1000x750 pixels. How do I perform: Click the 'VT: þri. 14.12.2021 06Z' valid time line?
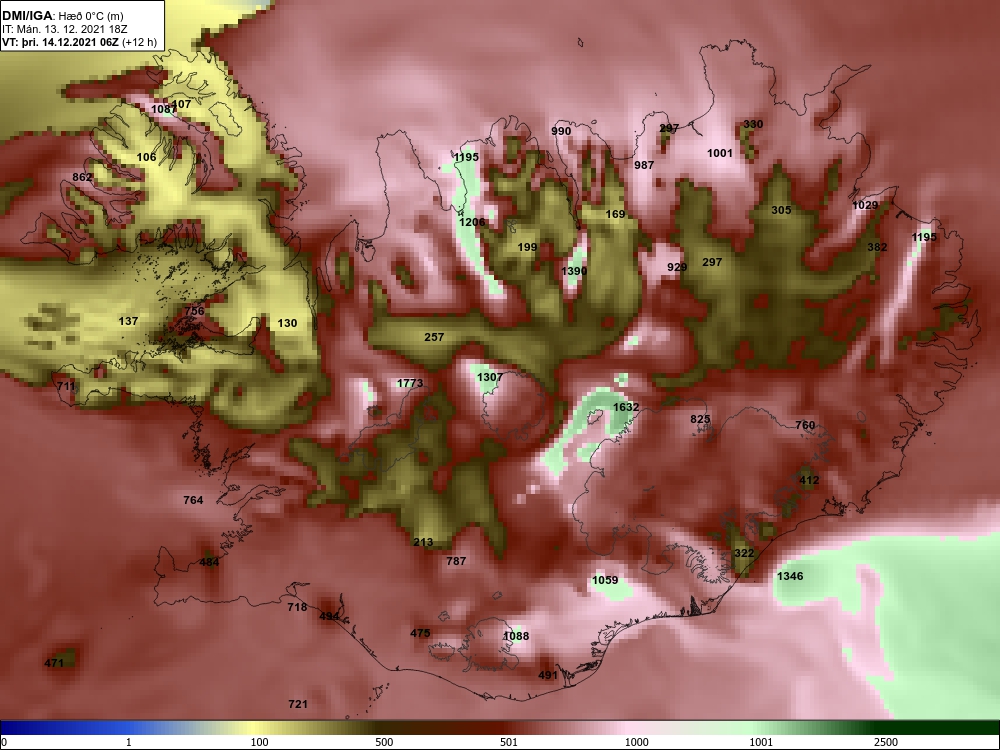click(x=79, y=42)
